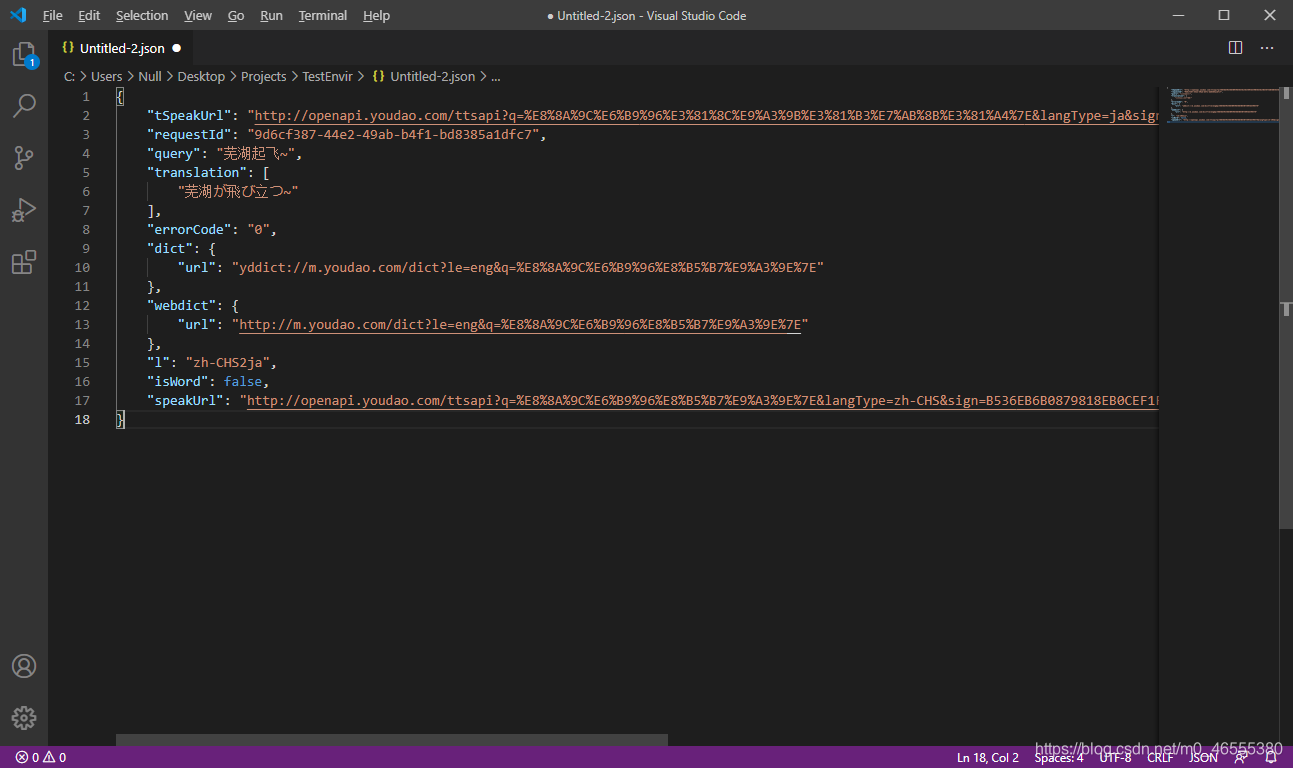
Task: Open the Terminal menu
Action: (x=323, y=15)
